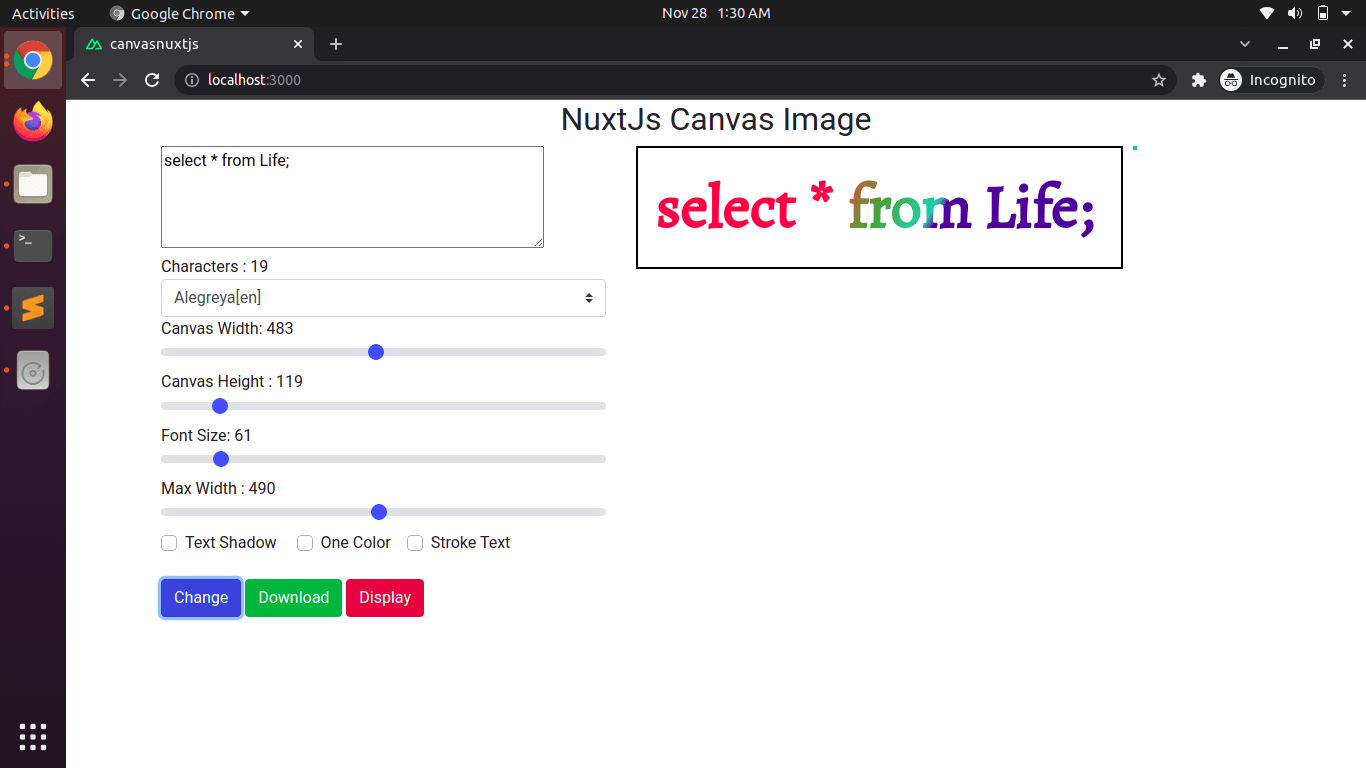This screenshot has width=1366, height=768.
Task: Click the back navigation arrow
Action: click(x=87, y=80)
